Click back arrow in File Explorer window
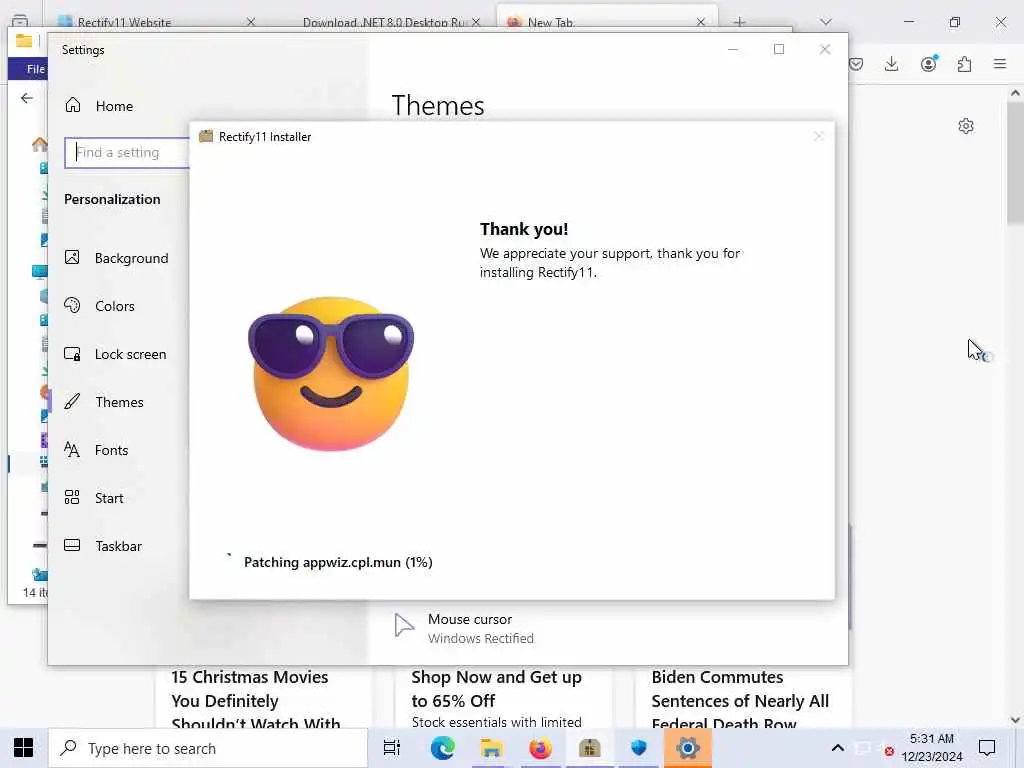The width and height of the screenshot is (1024, 768). tap(26, 98)
